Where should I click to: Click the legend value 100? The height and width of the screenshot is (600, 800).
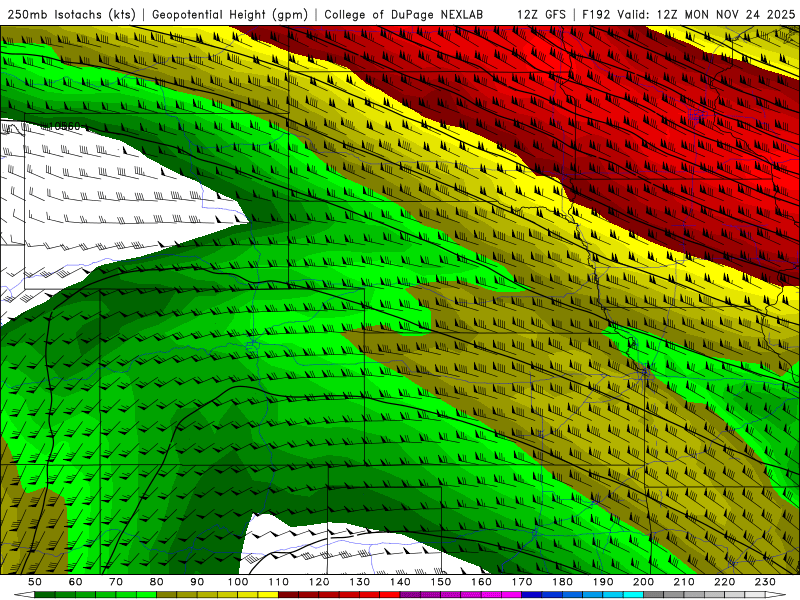pyautogui.click(x=238, y=582)
